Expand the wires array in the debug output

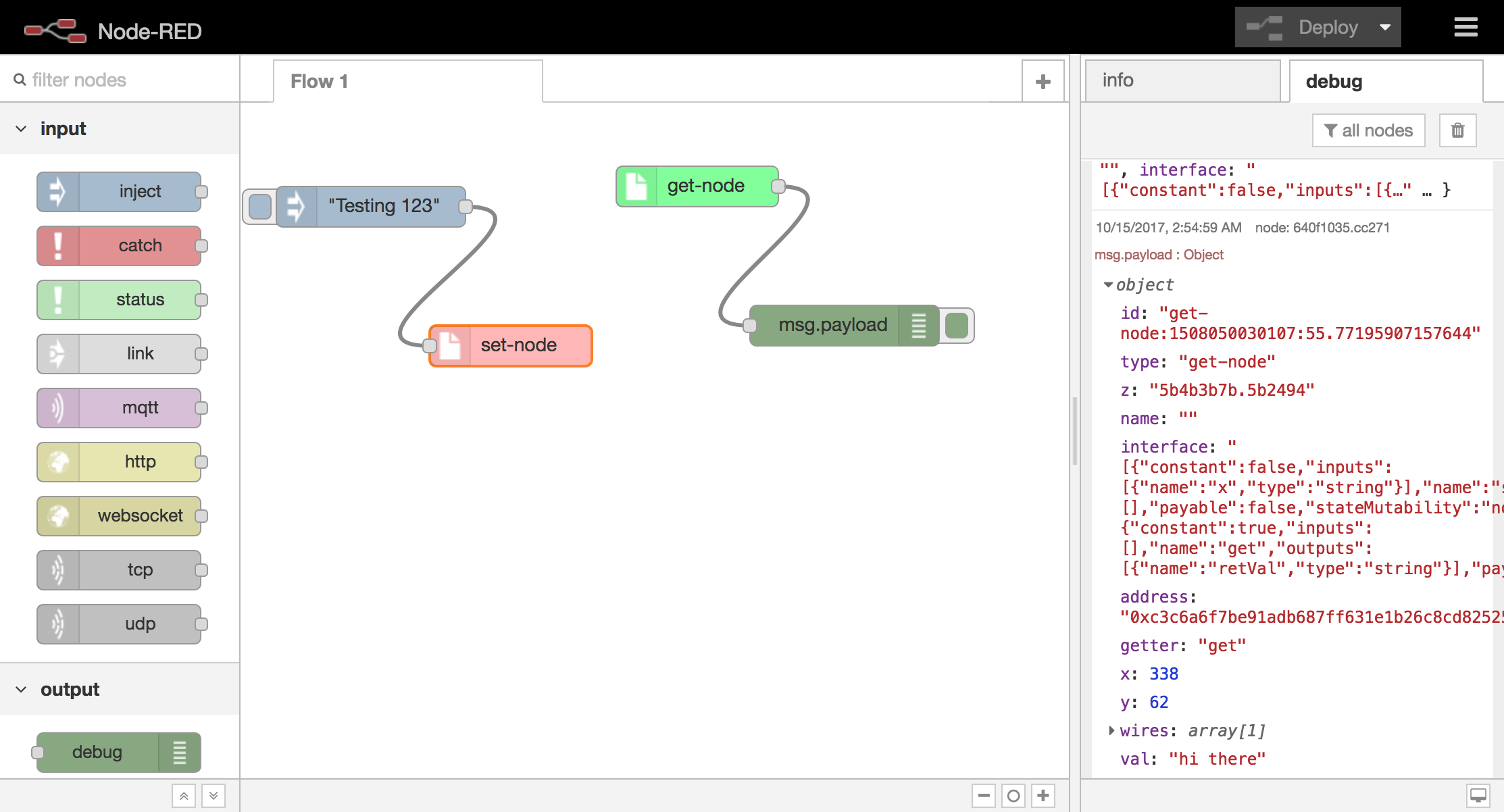click(x=1111, y=731)
